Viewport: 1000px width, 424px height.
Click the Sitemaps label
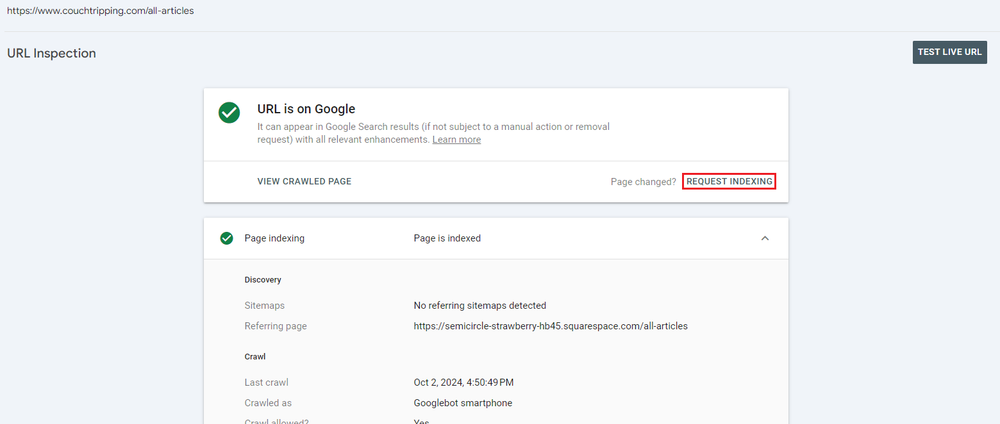[264, 305]
